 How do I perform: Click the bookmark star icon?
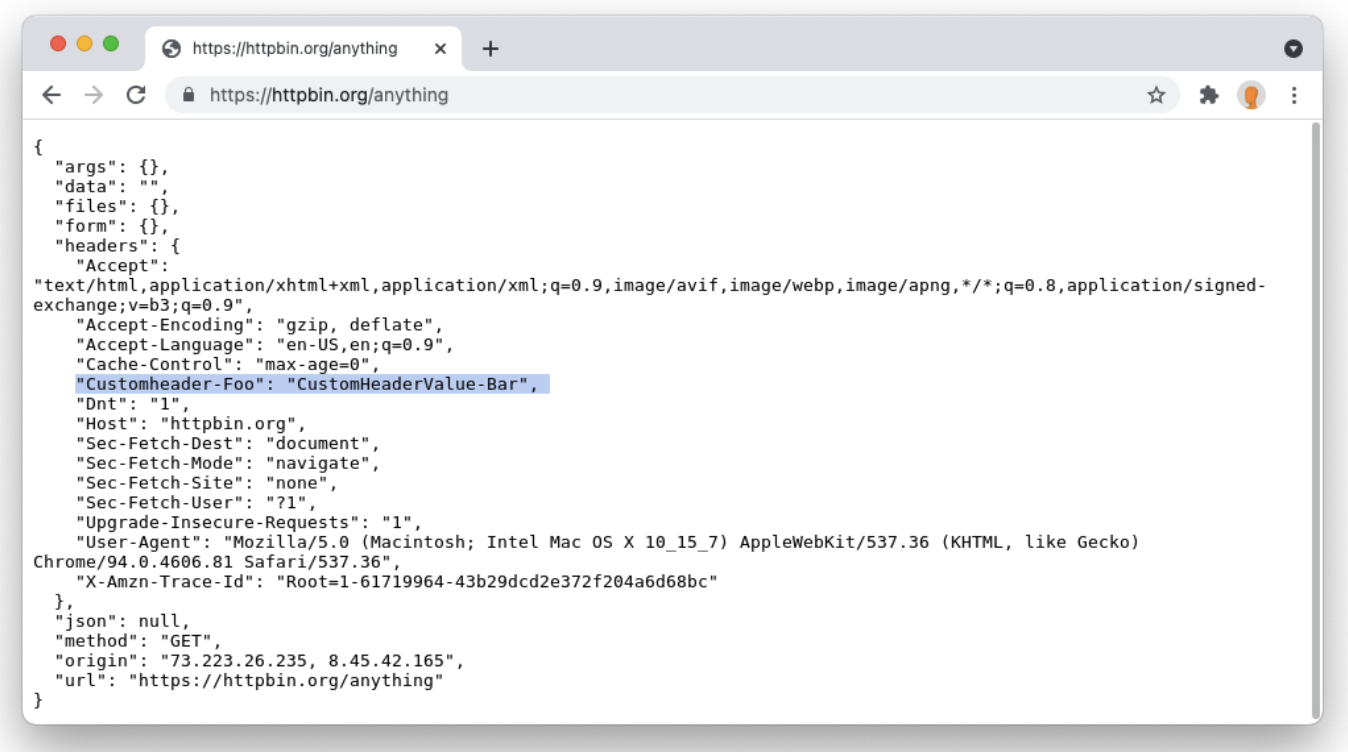pos(1155,95)
